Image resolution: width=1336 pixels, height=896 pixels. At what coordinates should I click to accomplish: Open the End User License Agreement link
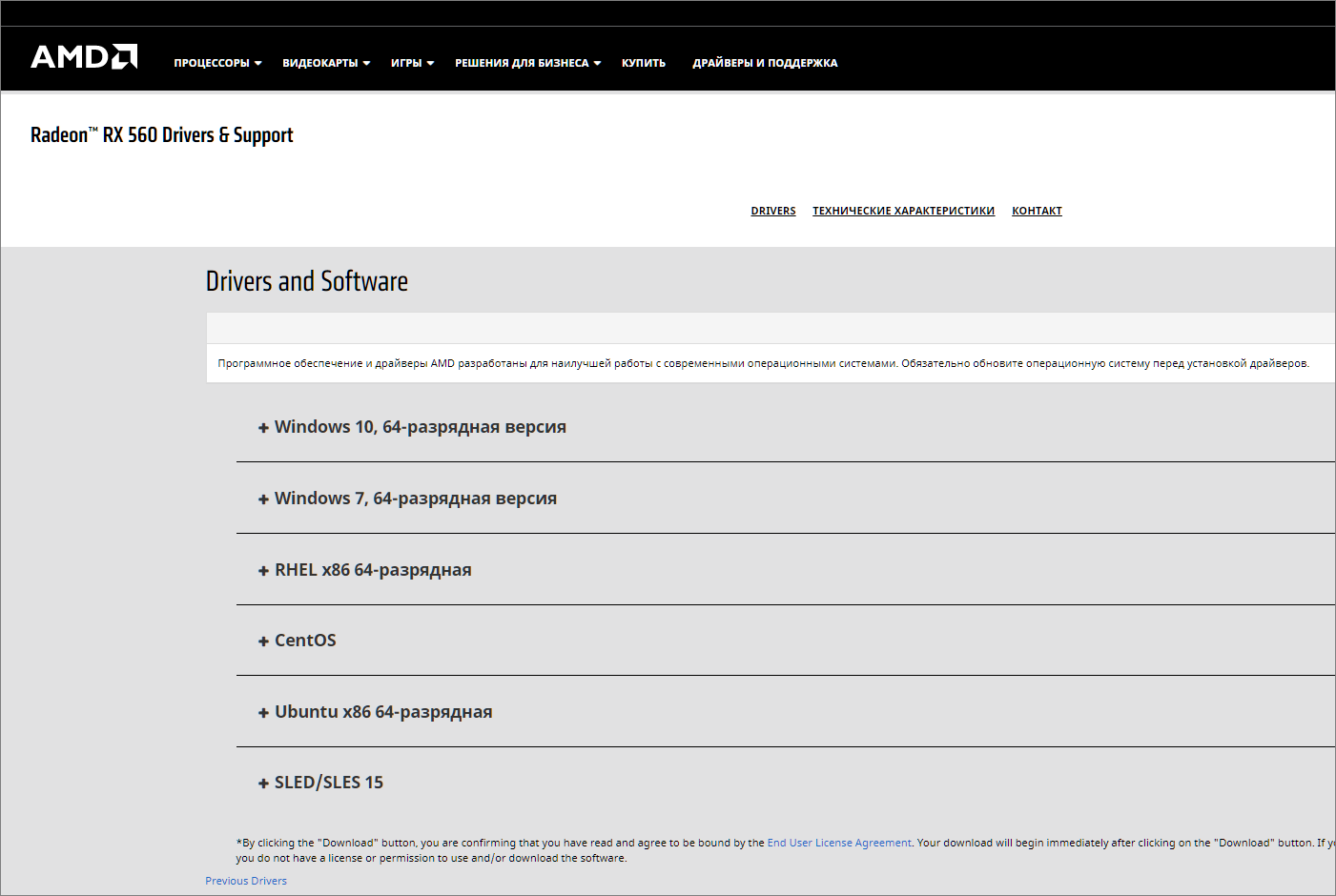coord(839,843)
